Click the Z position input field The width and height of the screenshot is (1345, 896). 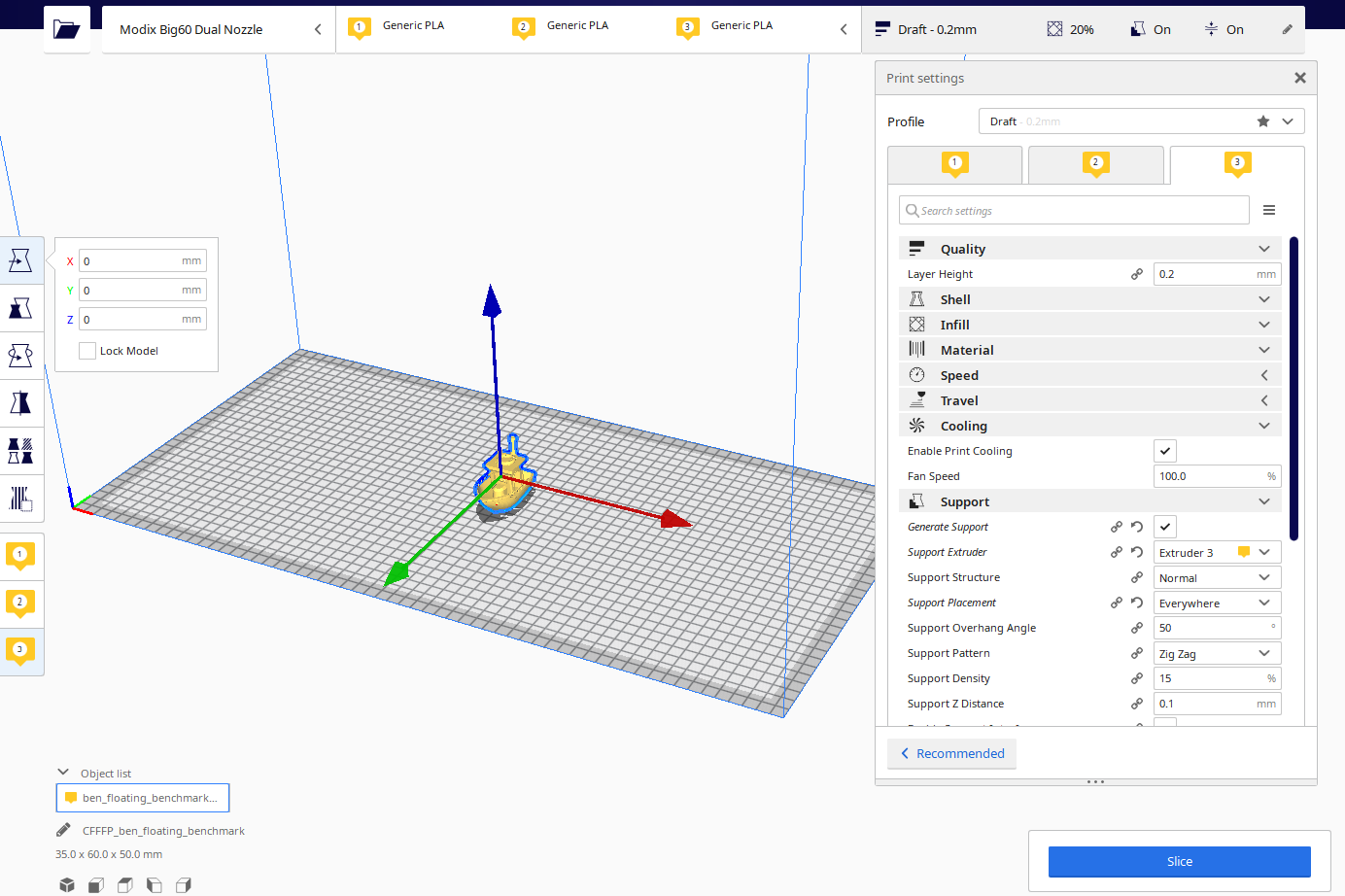[x=143, y=319]
